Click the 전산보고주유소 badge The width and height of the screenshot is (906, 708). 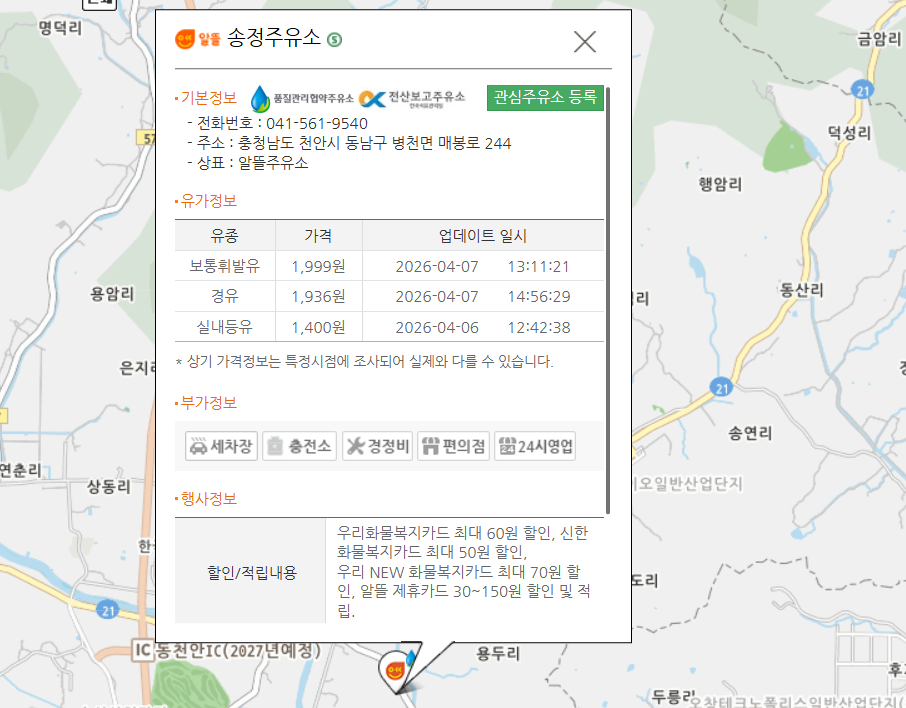click(413, 98)
